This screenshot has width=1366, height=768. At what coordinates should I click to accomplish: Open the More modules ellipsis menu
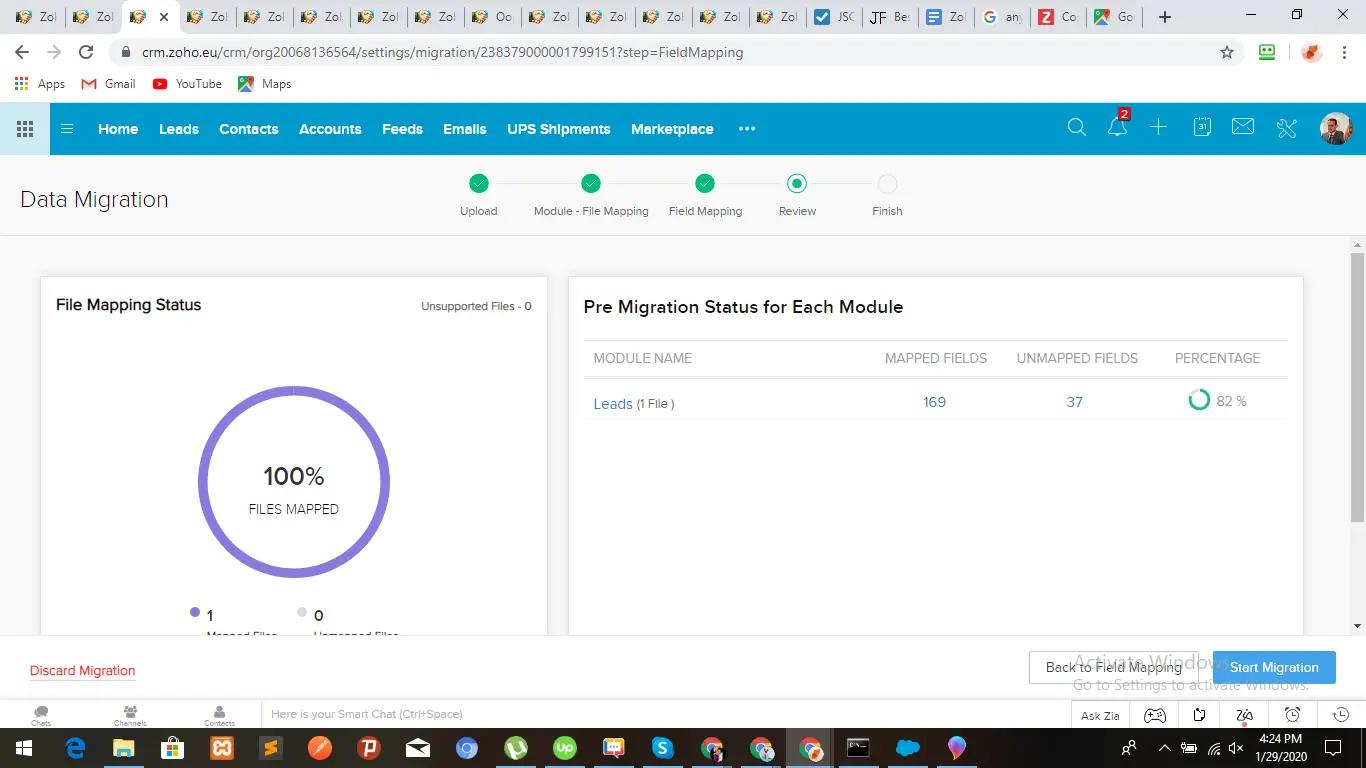click(x=747, y=128)
